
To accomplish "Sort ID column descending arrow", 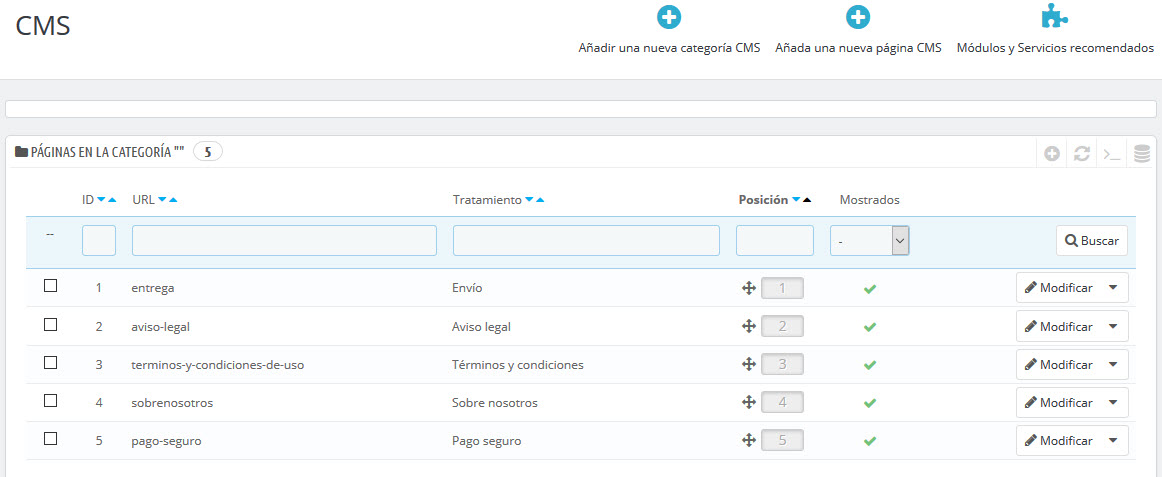I will pyautogui.click(x=102, y=200).
